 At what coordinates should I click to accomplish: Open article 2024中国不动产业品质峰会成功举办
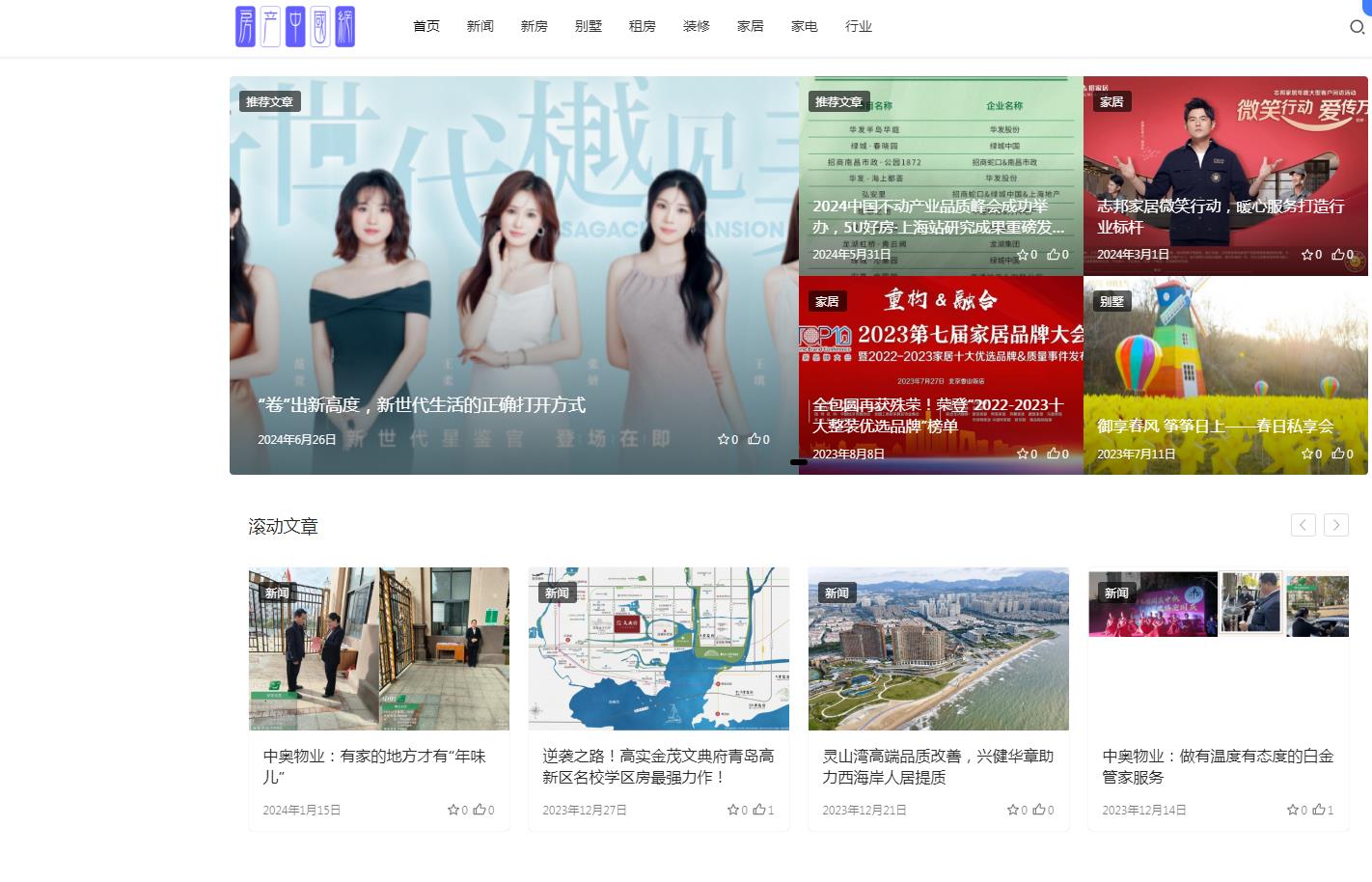939,217
